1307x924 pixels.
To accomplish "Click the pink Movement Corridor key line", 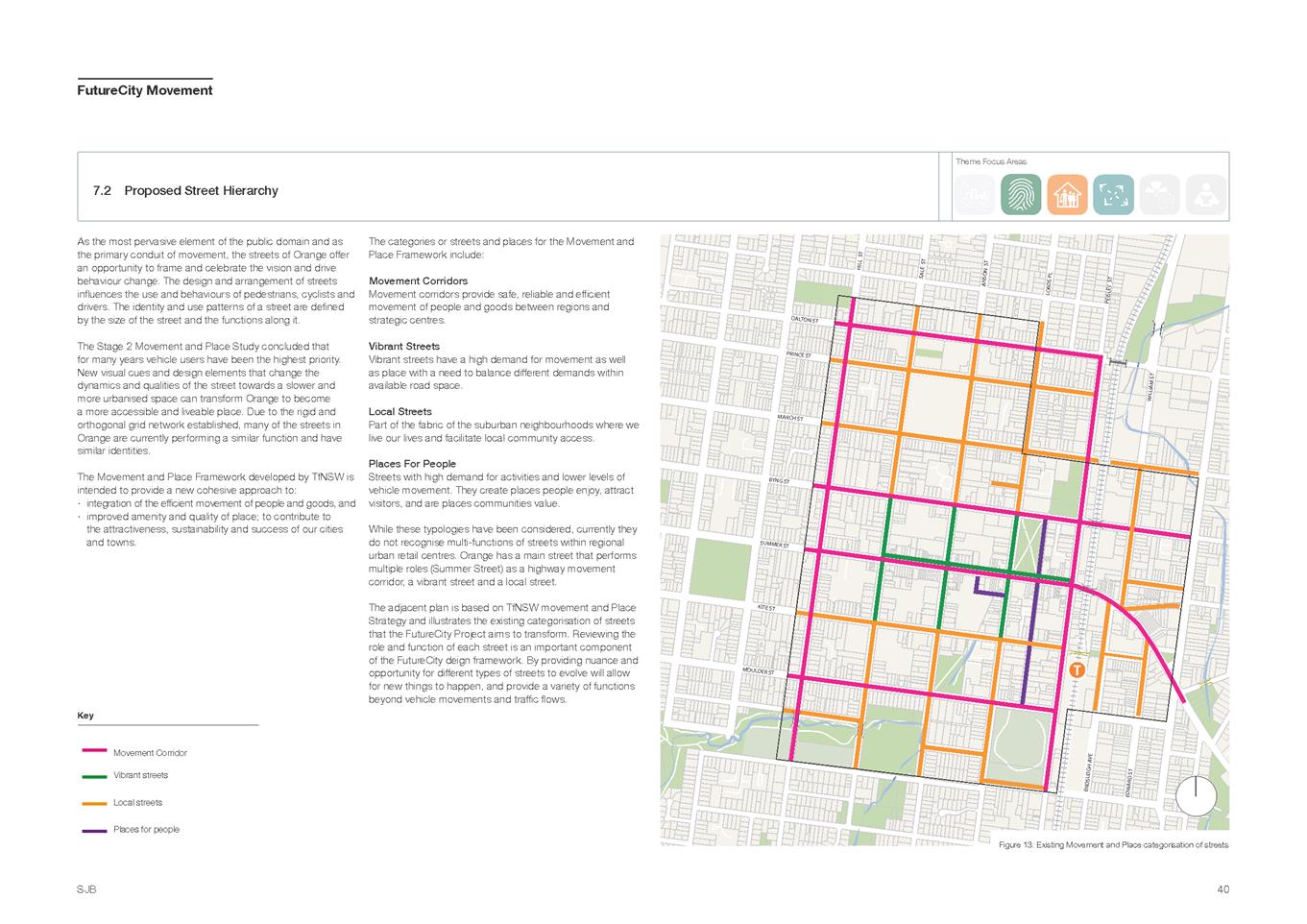I will pyautogui.click(x=94, y=752).
